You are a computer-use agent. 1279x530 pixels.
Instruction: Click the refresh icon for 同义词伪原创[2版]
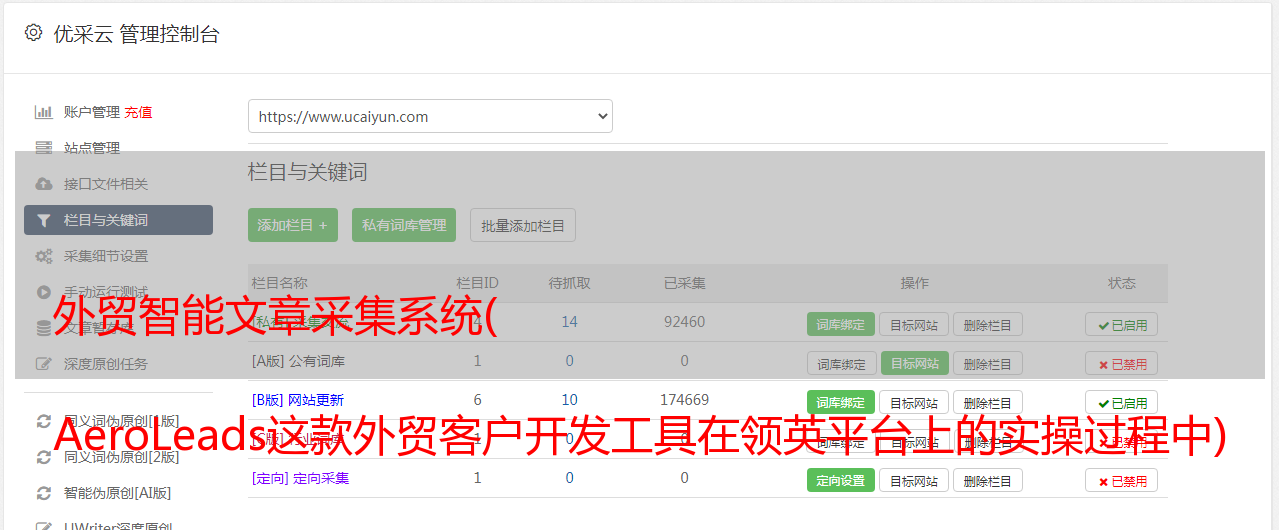43,457
